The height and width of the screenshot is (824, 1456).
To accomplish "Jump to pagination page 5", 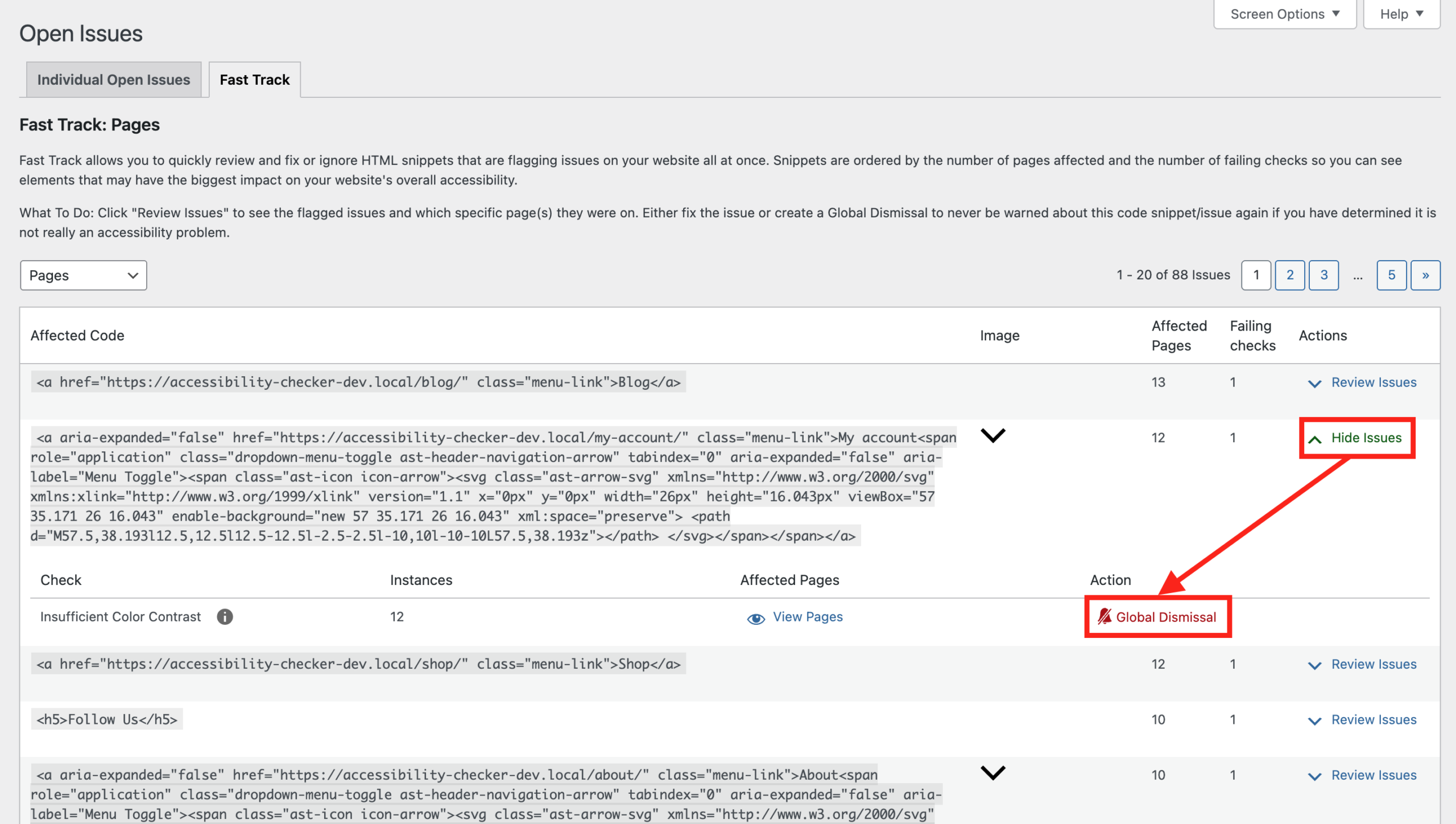I will (1392, 275).
